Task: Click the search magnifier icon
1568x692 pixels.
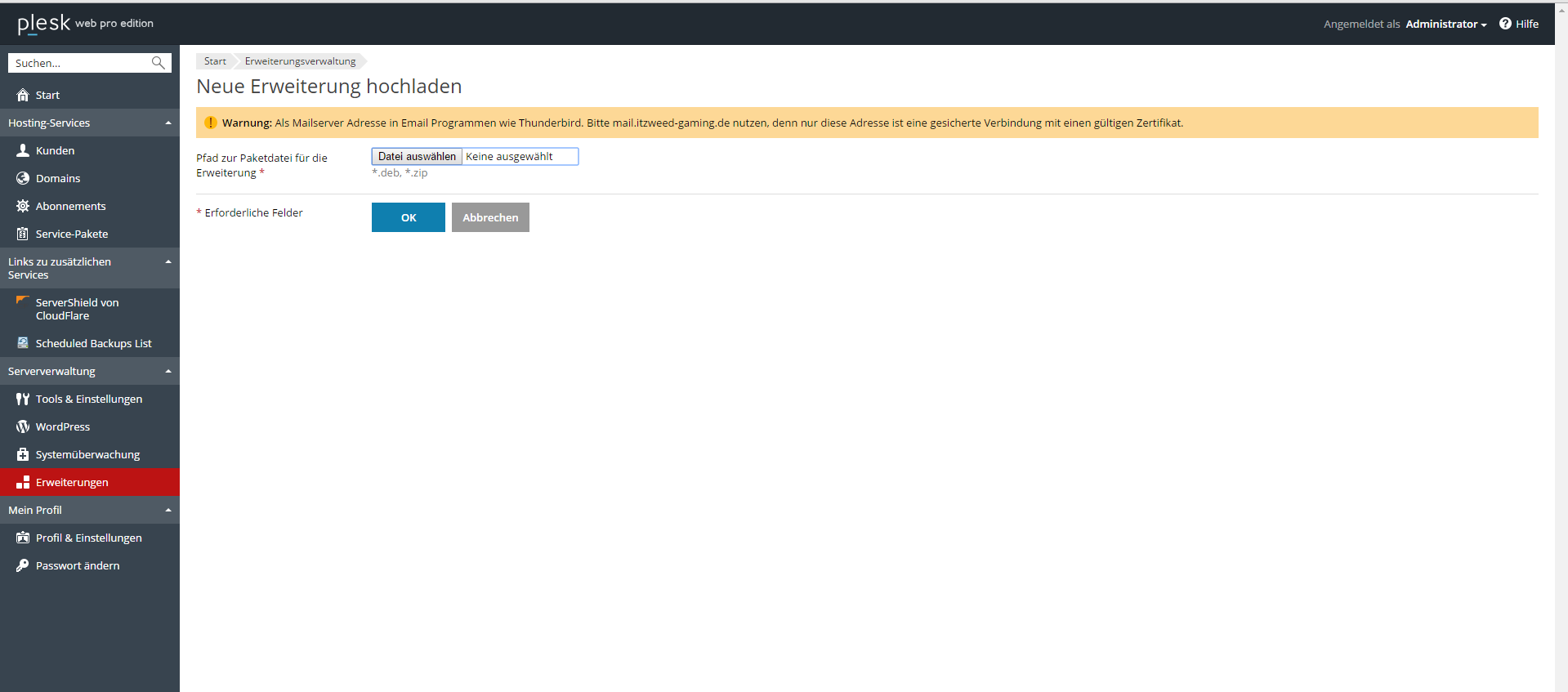Action: [159, 63]
